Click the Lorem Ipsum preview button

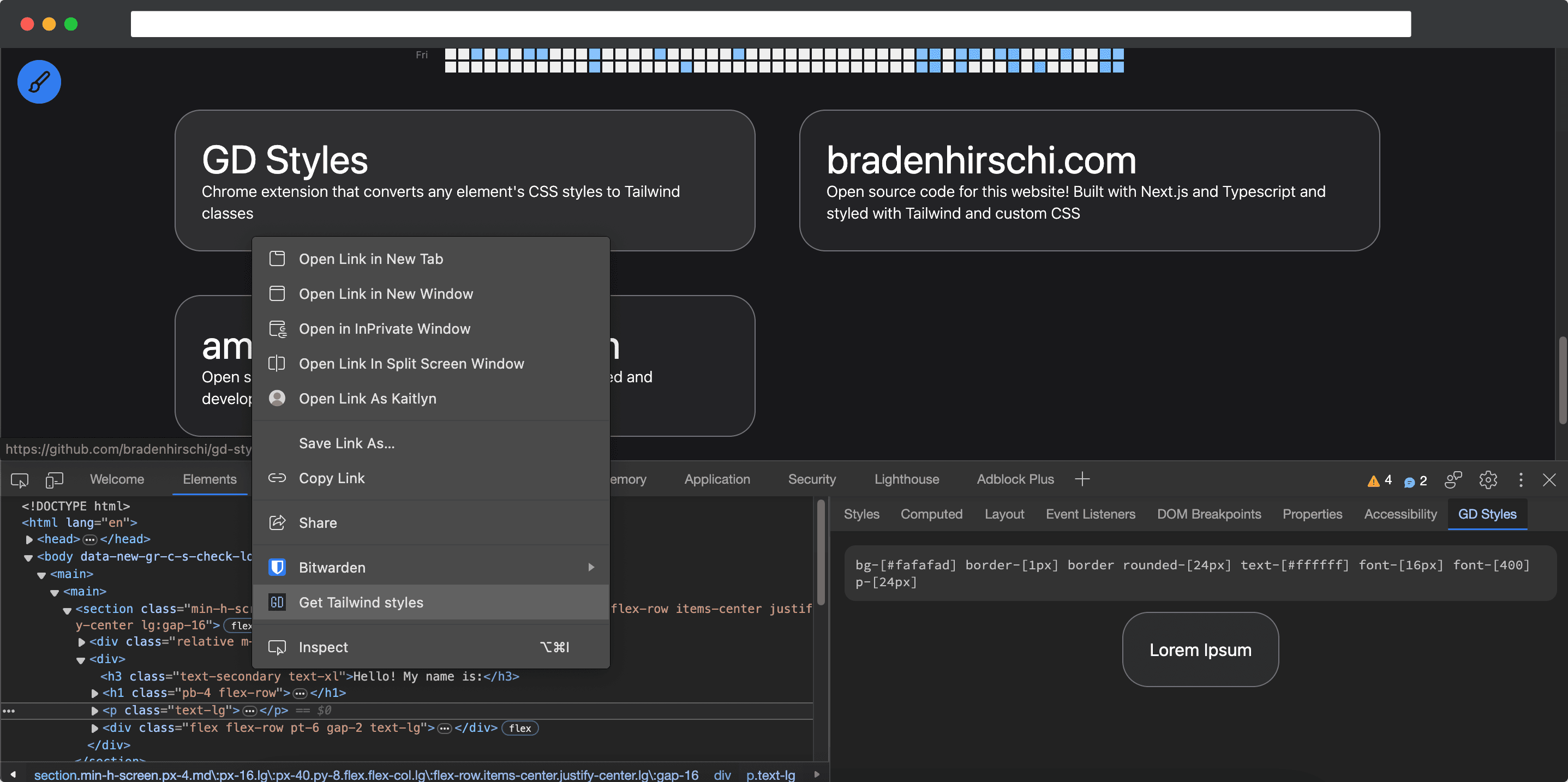click(x=1200, y=649)
